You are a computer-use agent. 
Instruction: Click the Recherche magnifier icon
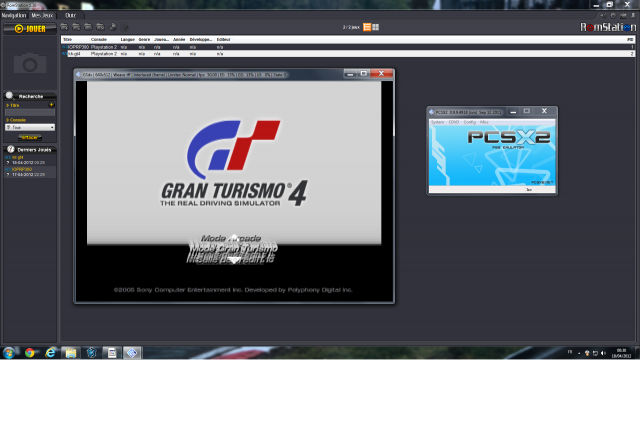9,95
